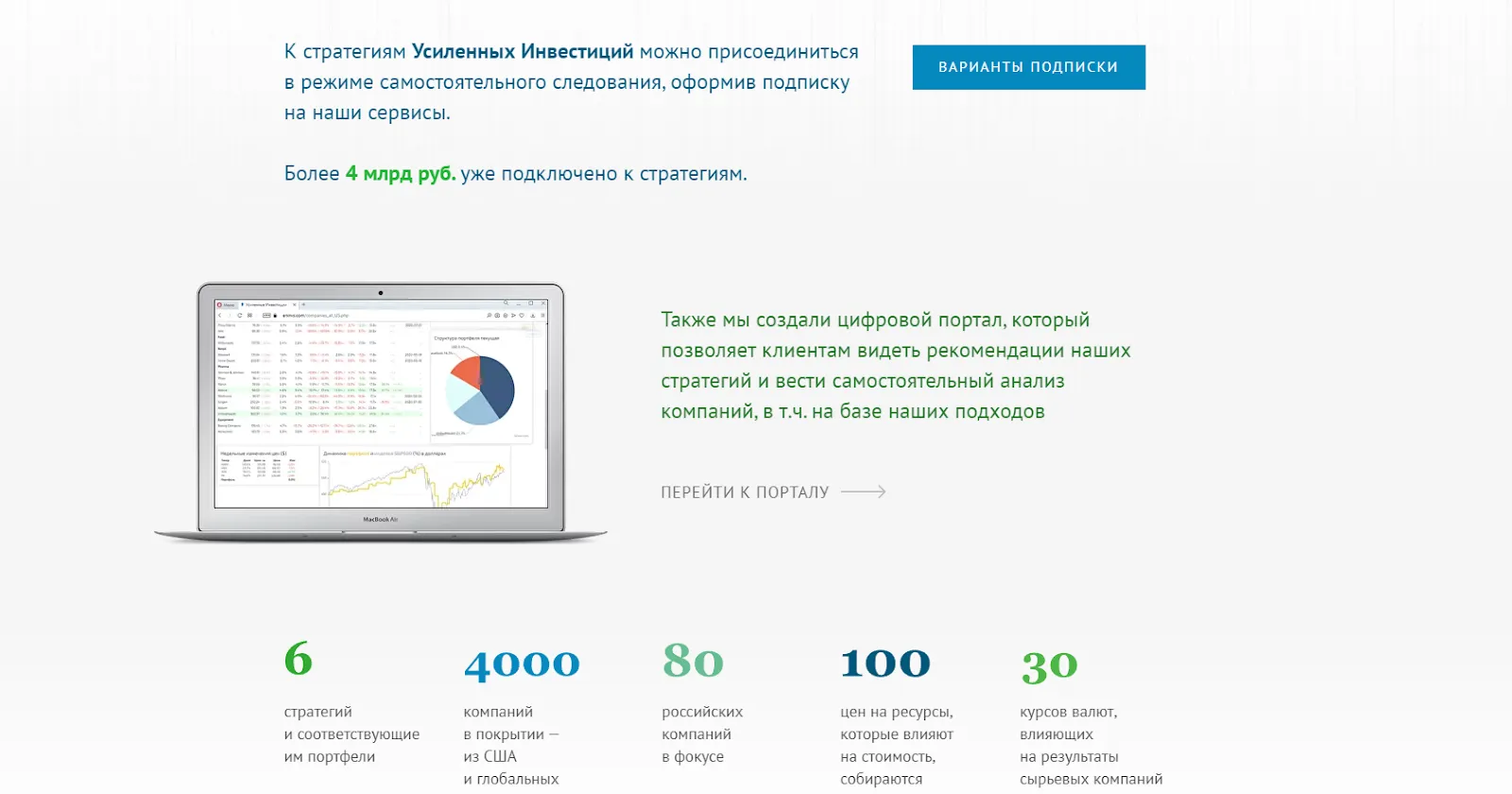Viewport: 1512px width, 794px height.
Task: Click the laptop portal screenshot image
Action: pos(381,412)
